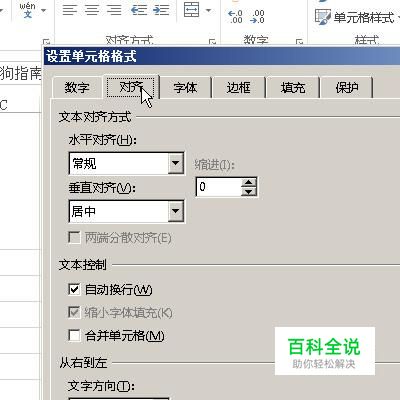This screenshot has width=400, height=400.
Task: Open merge cells dropdown arrow
Action: tap(209, 10)
